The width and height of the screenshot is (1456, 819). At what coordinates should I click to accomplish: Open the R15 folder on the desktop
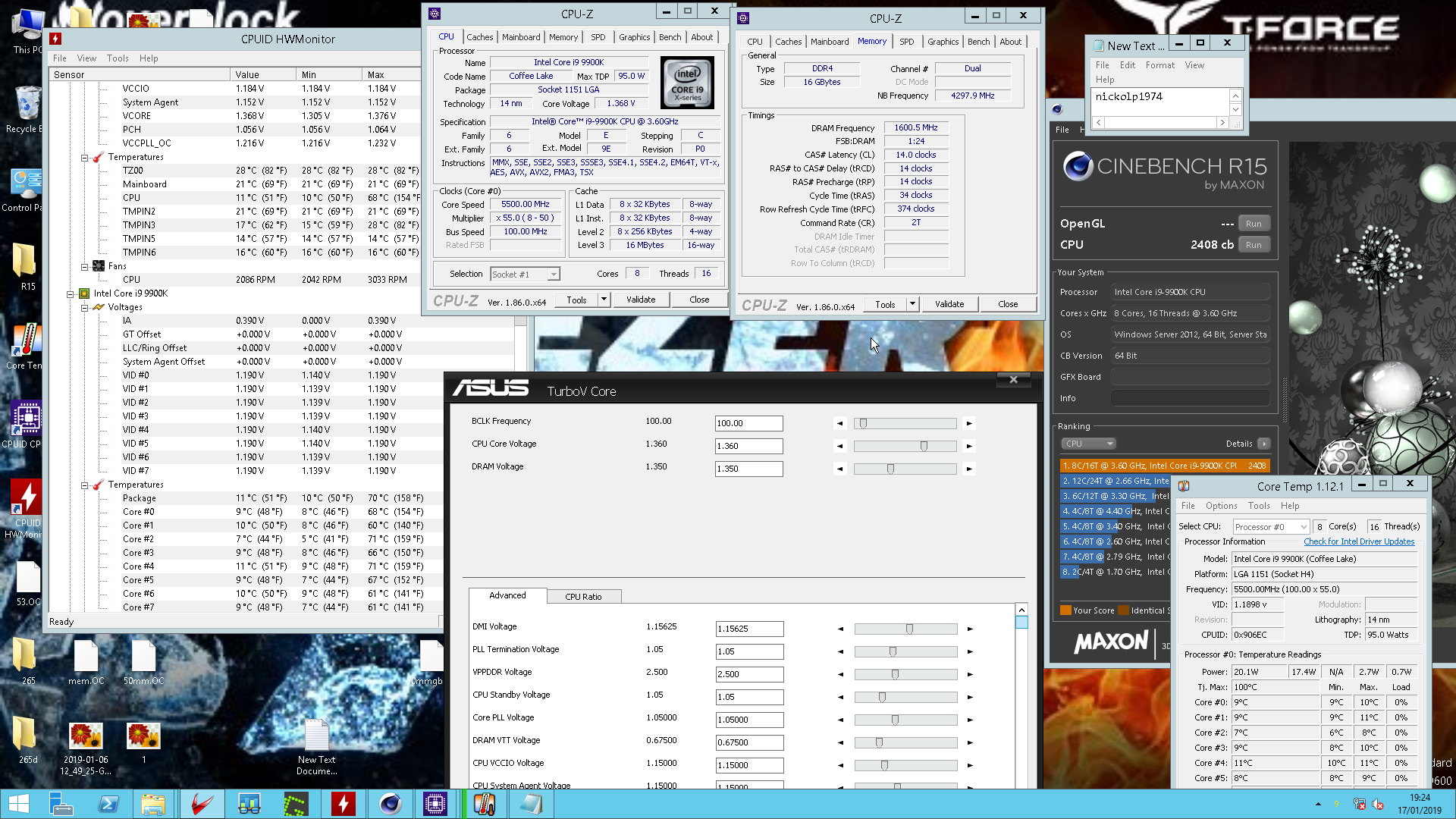[27, 267]
